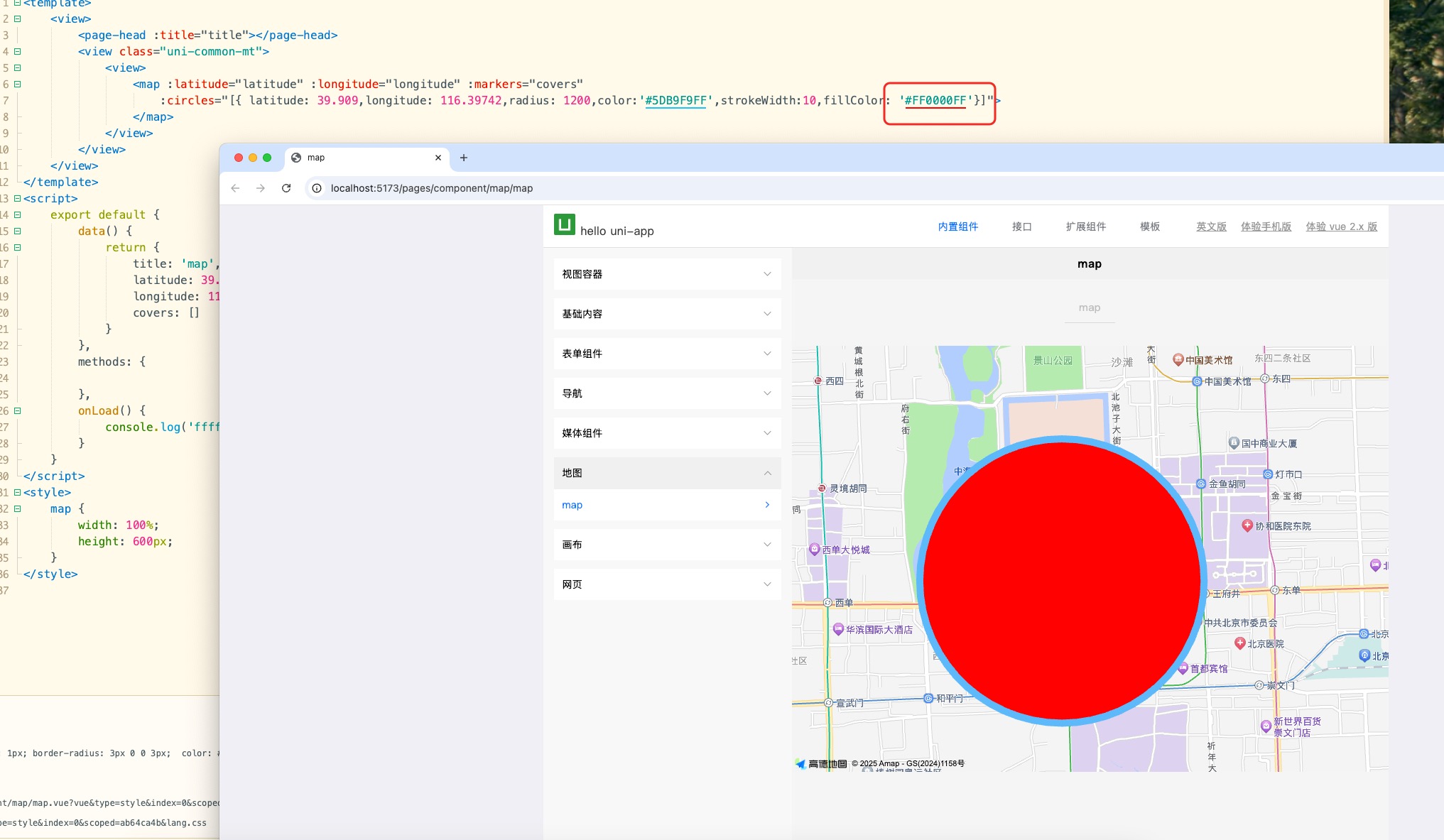Close the map browser tab
The image size is (1444, 840).
[x=438, y=158]
